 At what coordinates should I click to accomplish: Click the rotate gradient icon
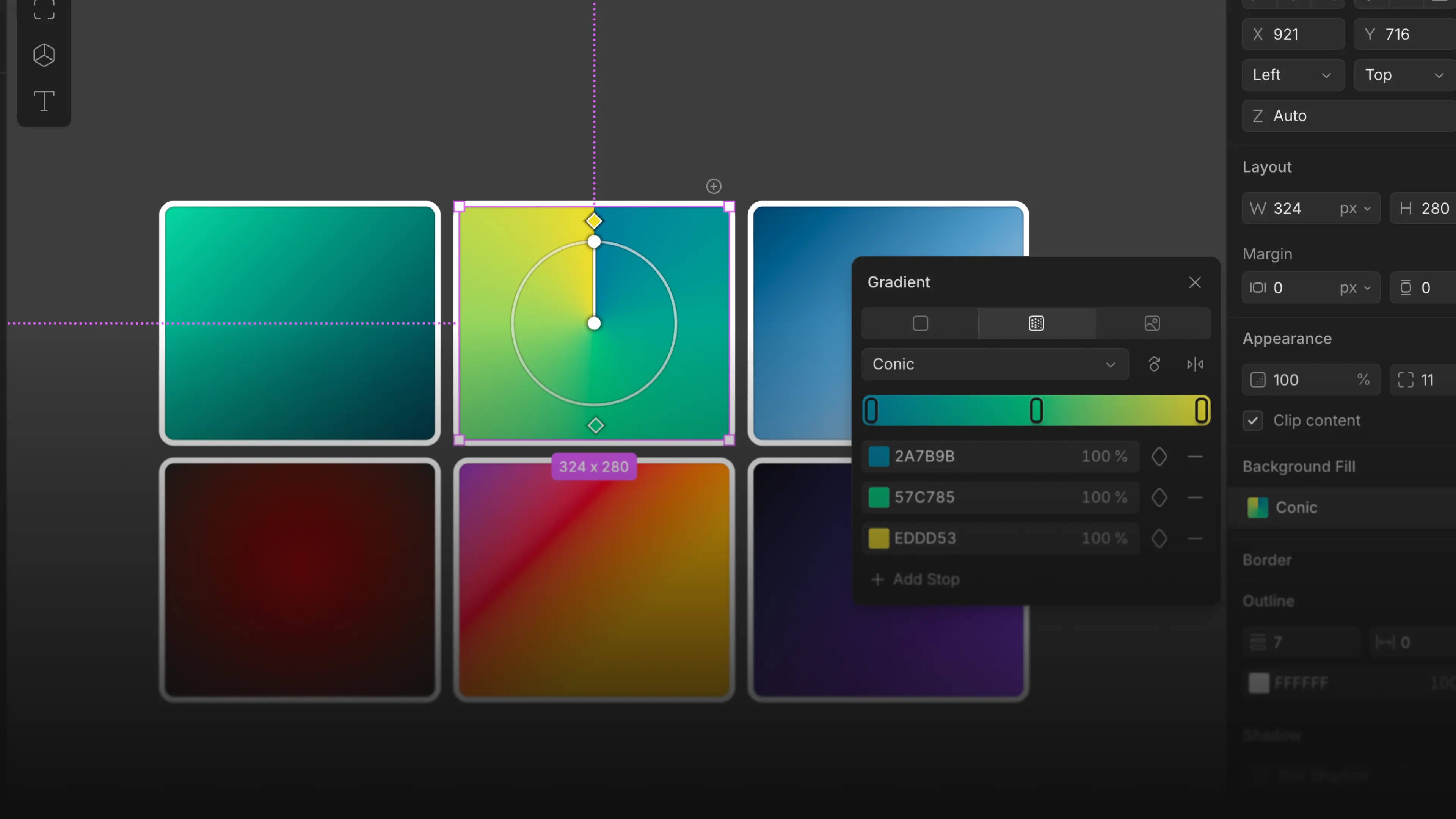tap(1154, 364)
